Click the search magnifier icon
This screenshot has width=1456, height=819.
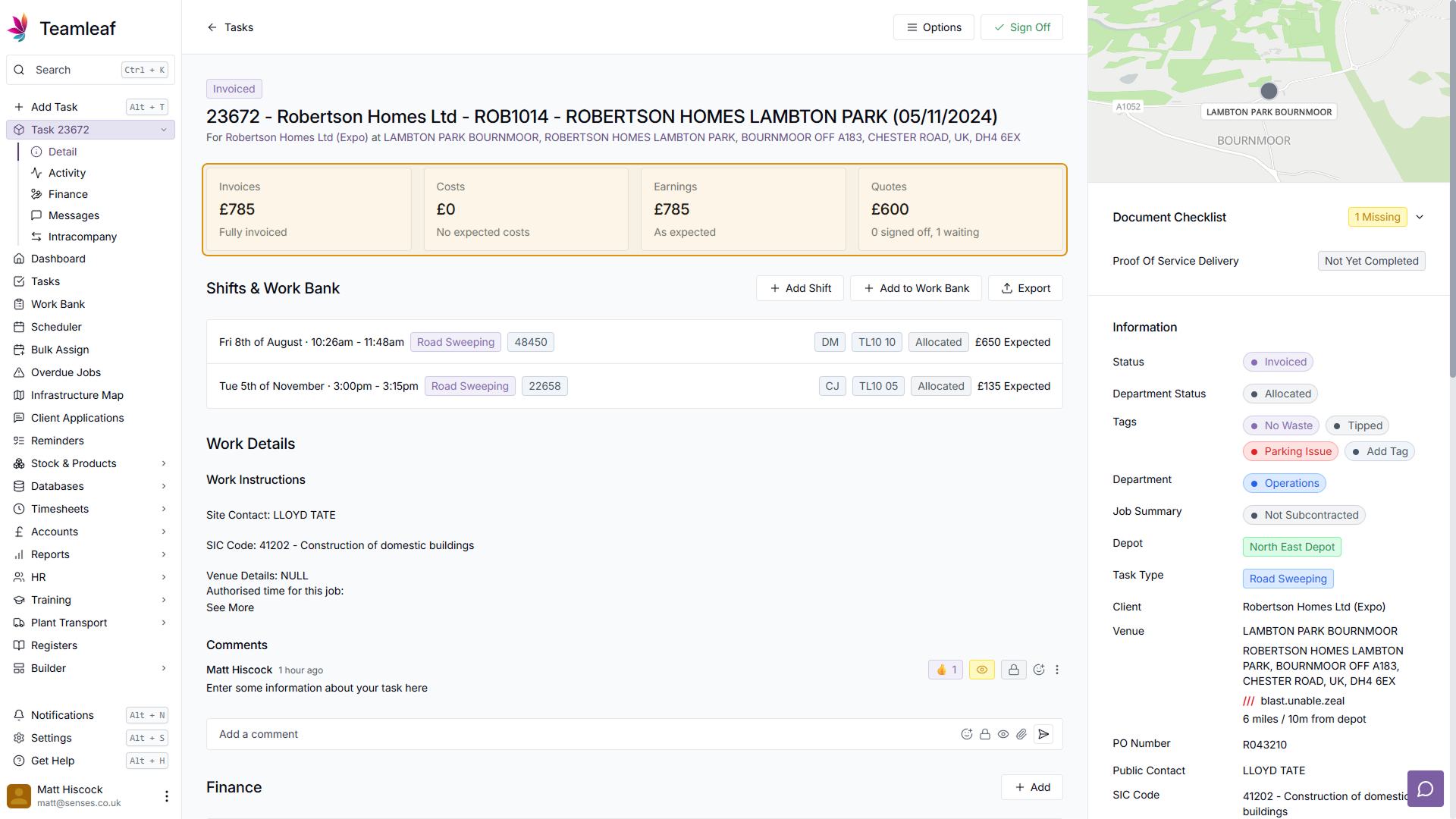(x=19, y=70)
